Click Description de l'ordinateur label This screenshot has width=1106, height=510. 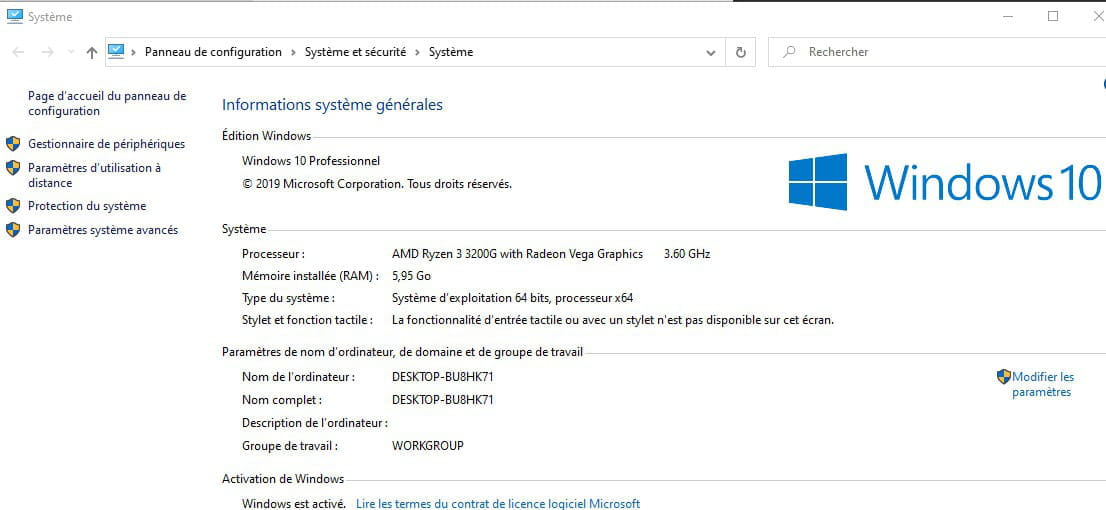point(315,423)
